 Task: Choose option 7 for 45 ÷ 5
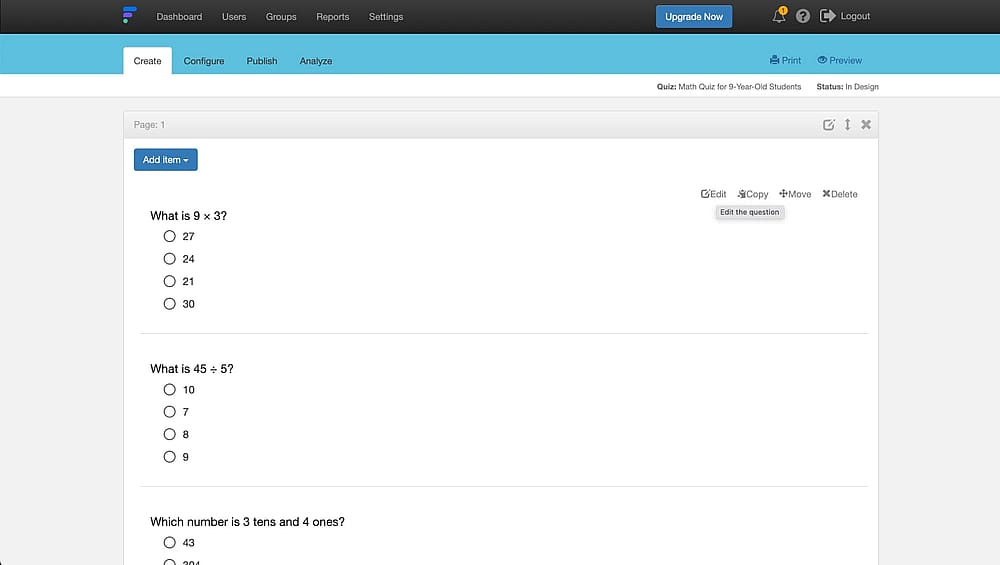(169, 412)
